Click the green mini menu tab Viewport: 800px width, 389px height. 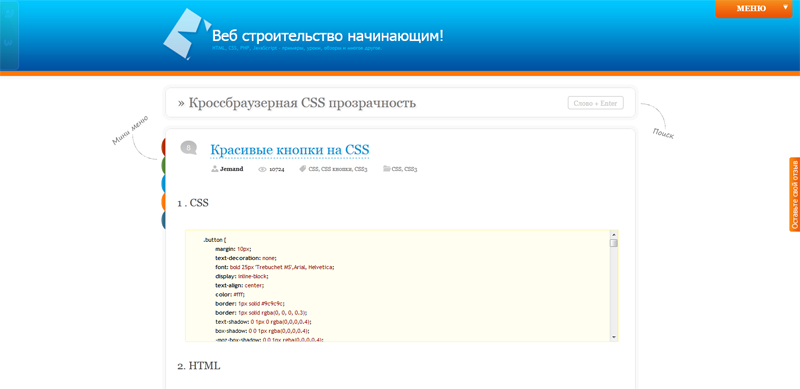[163, 165]
